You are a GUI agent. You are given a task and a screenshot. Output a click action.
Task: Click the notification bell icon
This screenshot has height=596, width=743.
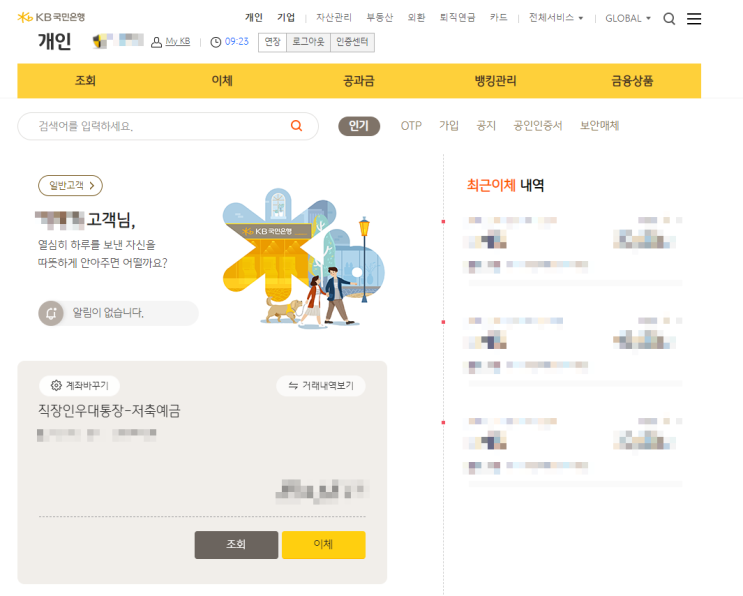pos(51,313)
